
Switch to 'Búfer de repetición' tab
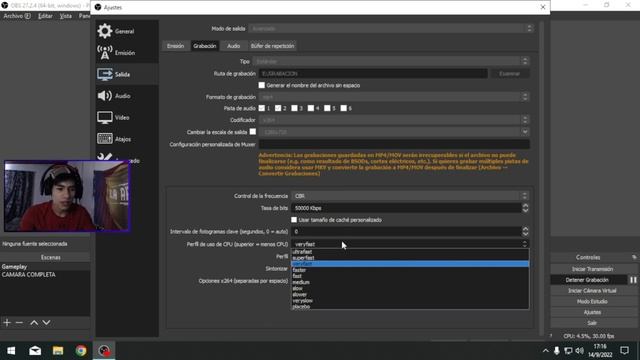point(272,46)
